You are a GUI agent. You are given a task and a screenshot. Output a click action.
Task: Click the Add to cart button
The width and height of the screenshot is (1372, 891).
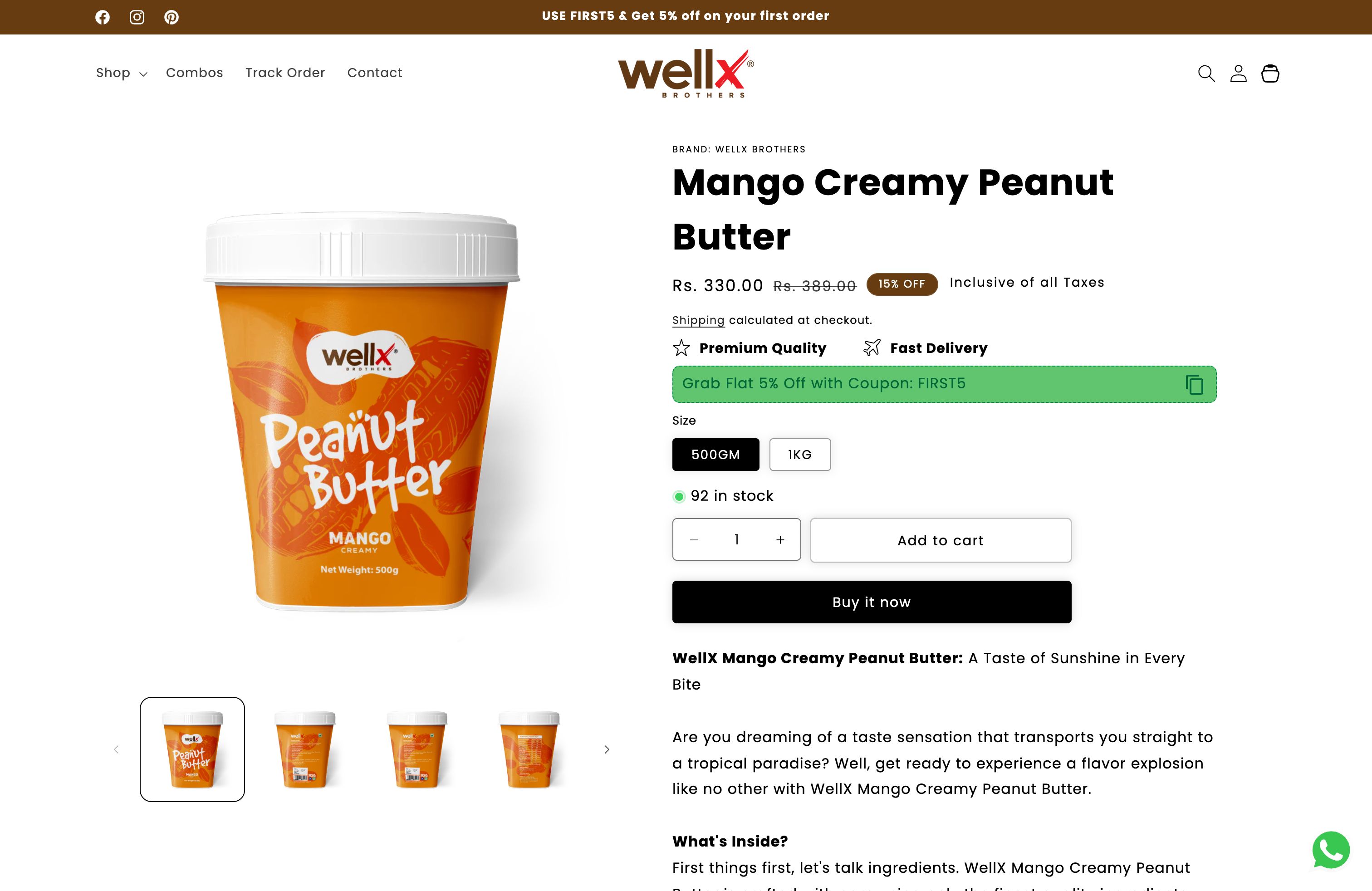(940, 540)
